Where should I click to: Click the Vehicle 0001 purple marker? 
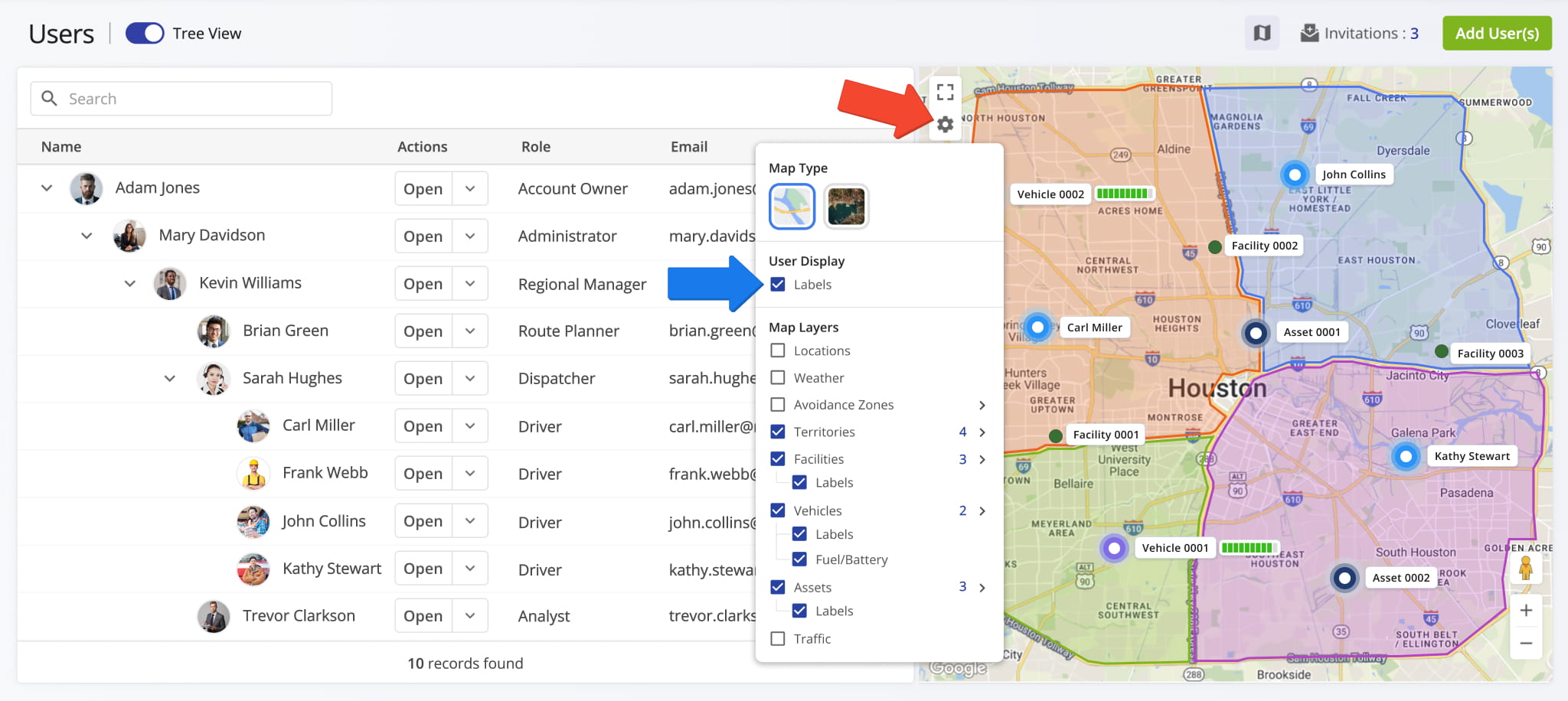[1115, 548]
